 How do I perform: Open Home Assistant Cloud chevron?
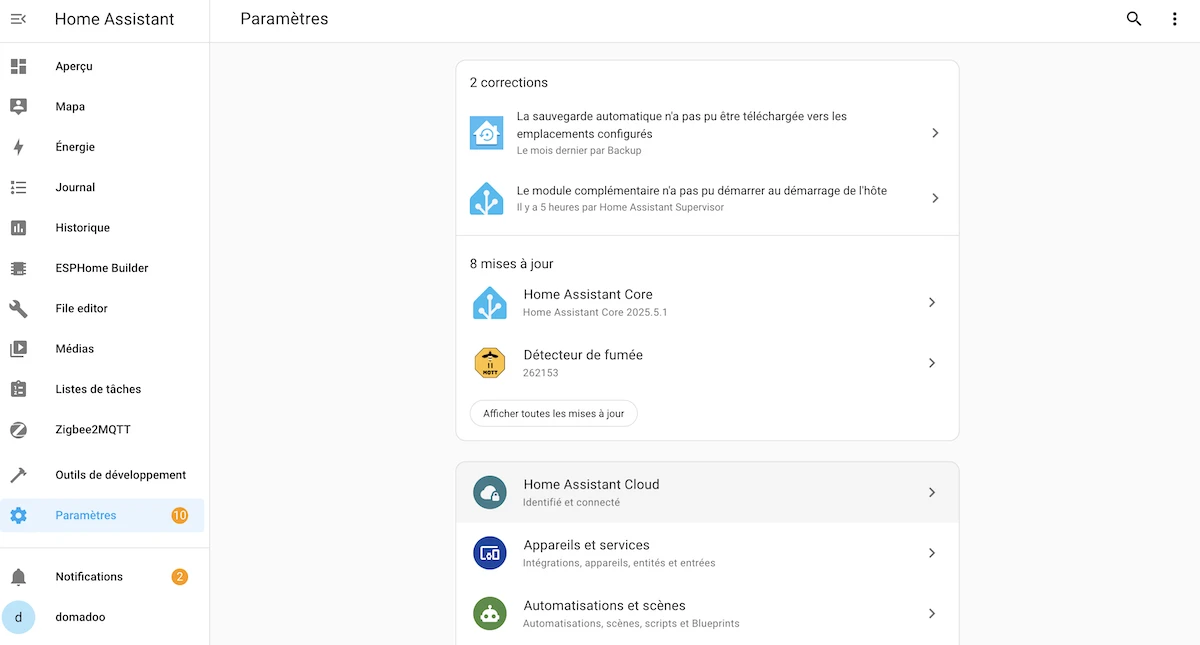pos(932,492)
